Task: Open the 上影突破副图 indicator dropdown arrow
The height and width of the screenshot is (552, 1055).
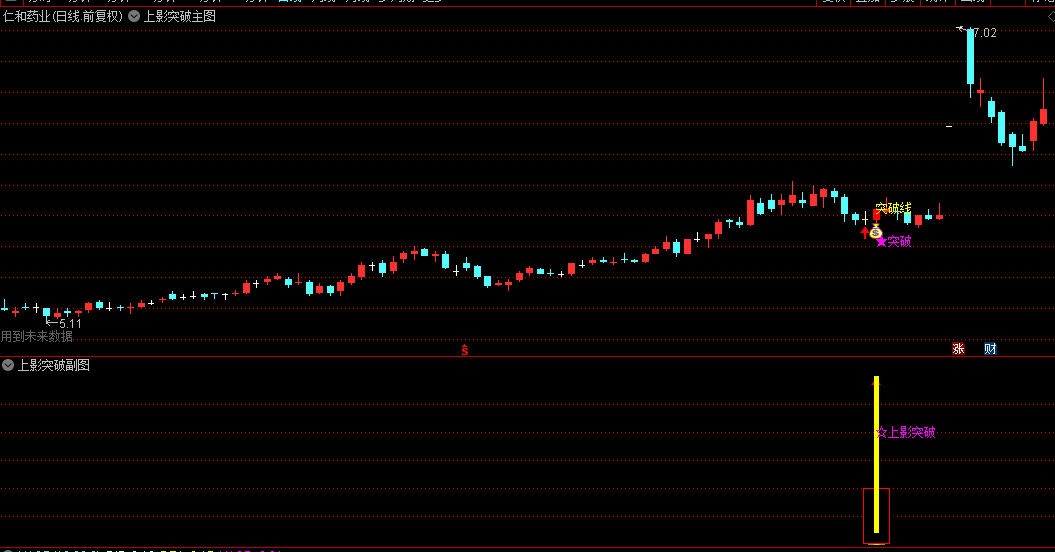Action: coord(8,365)
